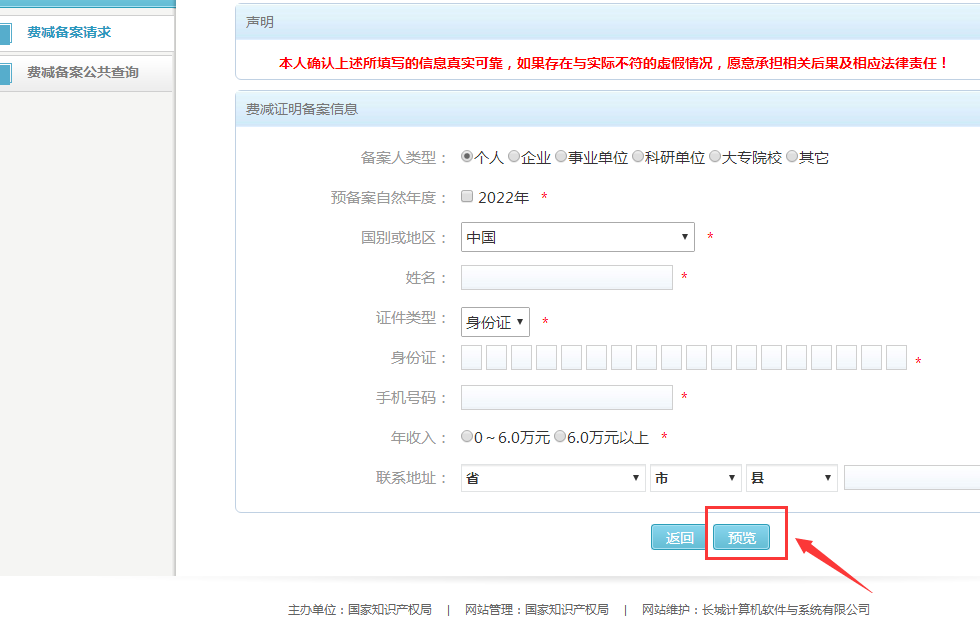Expand the 国别或地区 dropdown showing 中国
The image size is (980, 631).
577,237
